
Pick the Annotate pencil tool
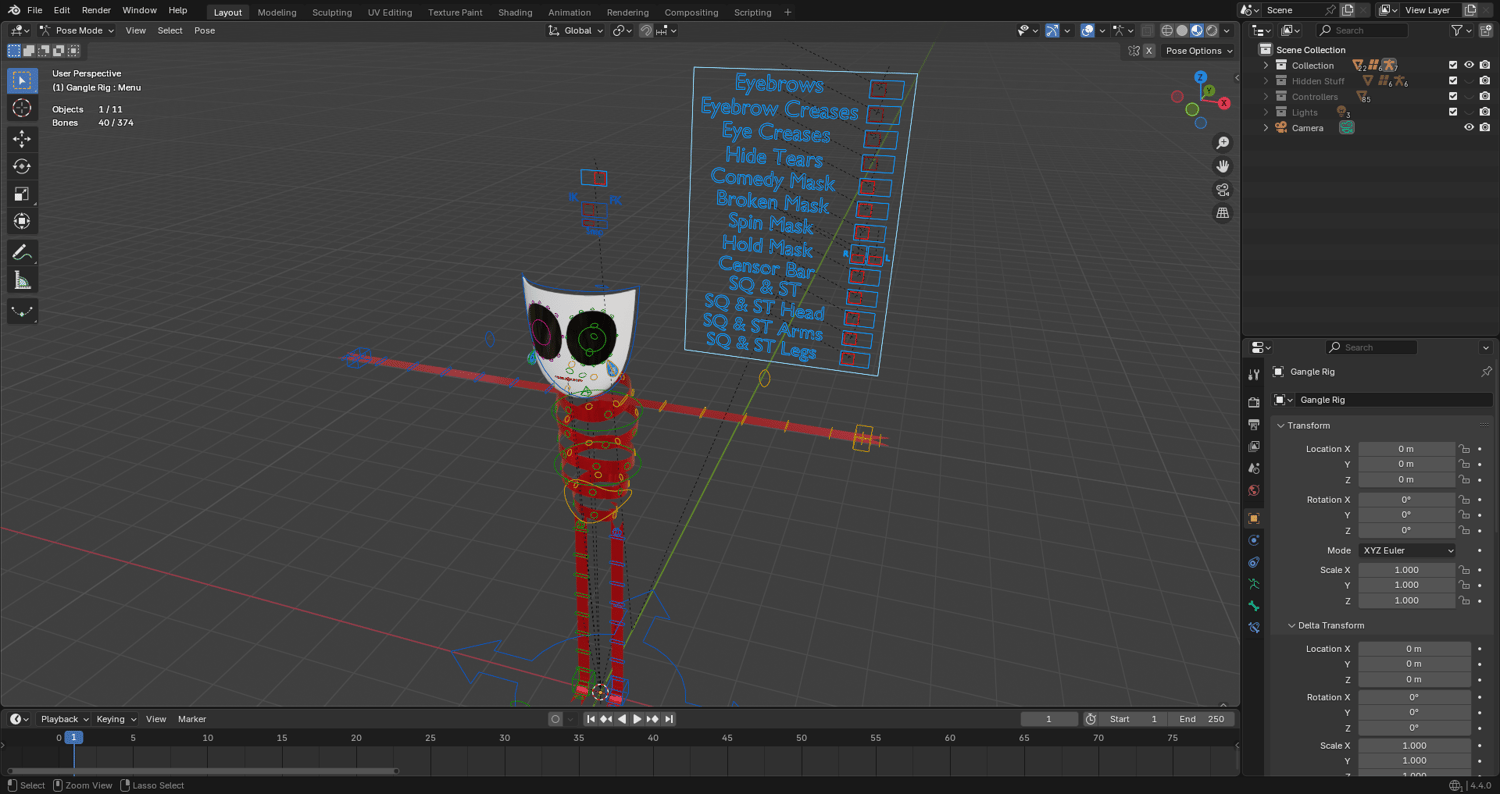coord(22,253)
